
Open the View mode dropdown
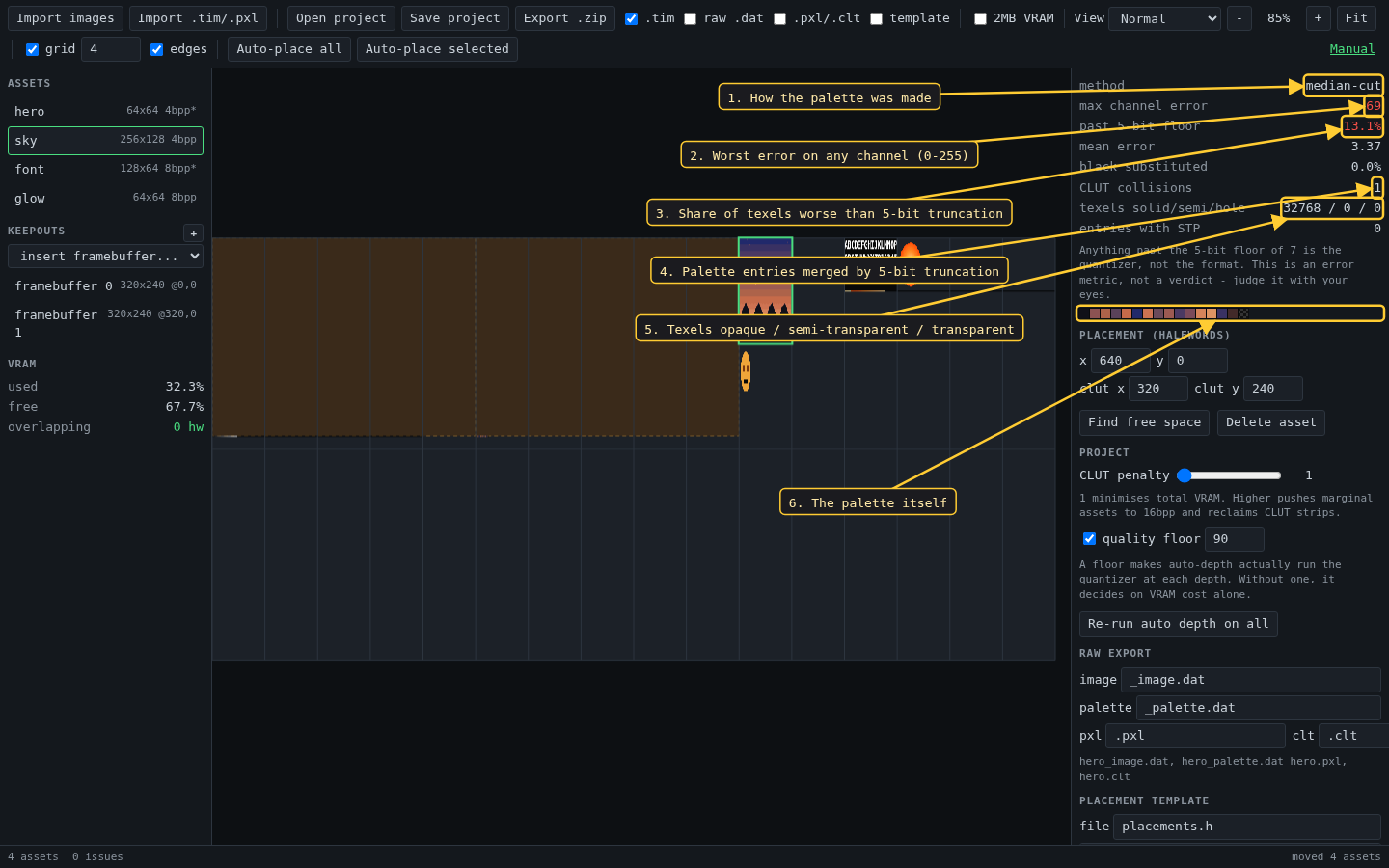(x=1164, y=18)
